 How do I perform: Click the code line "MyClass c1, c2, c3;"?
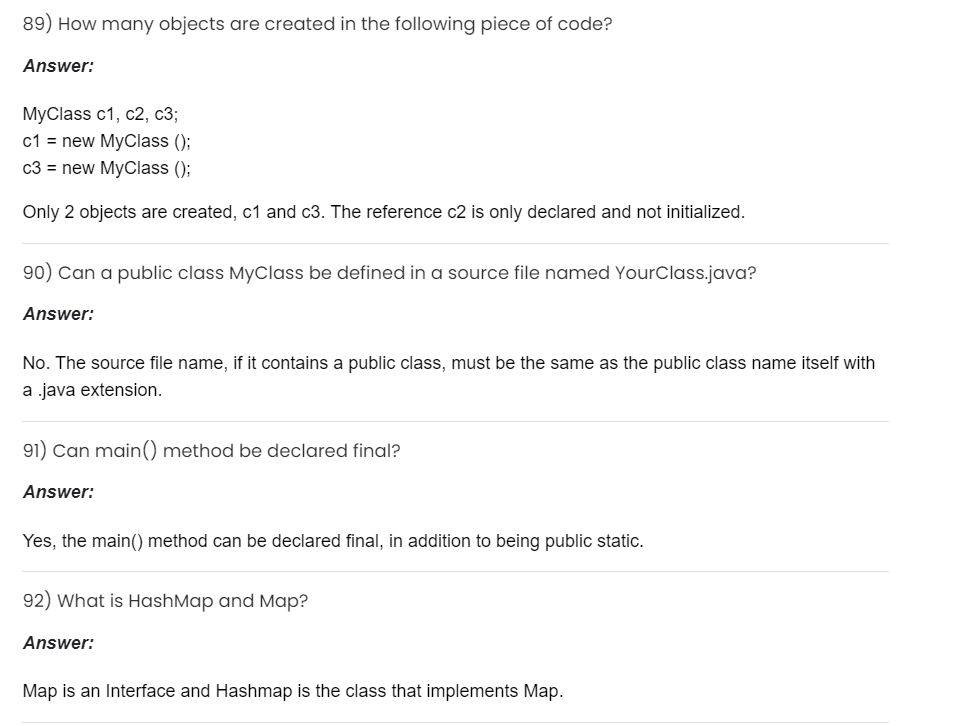pyautogui.click(x=100, y=114)
